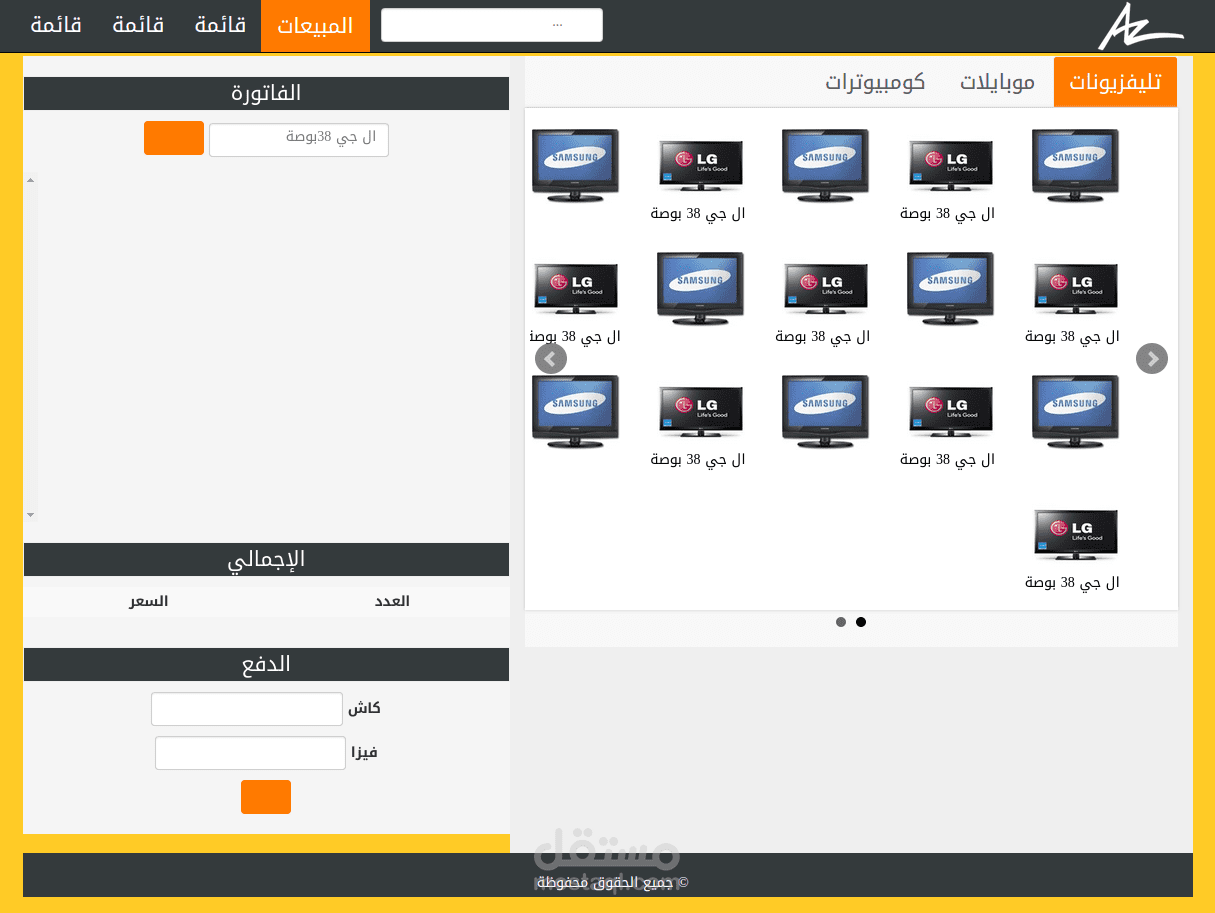1215x913 pixels.
Task: Select the LG TV labeled ال جي 38 بوصة
Action: point(700,165)
